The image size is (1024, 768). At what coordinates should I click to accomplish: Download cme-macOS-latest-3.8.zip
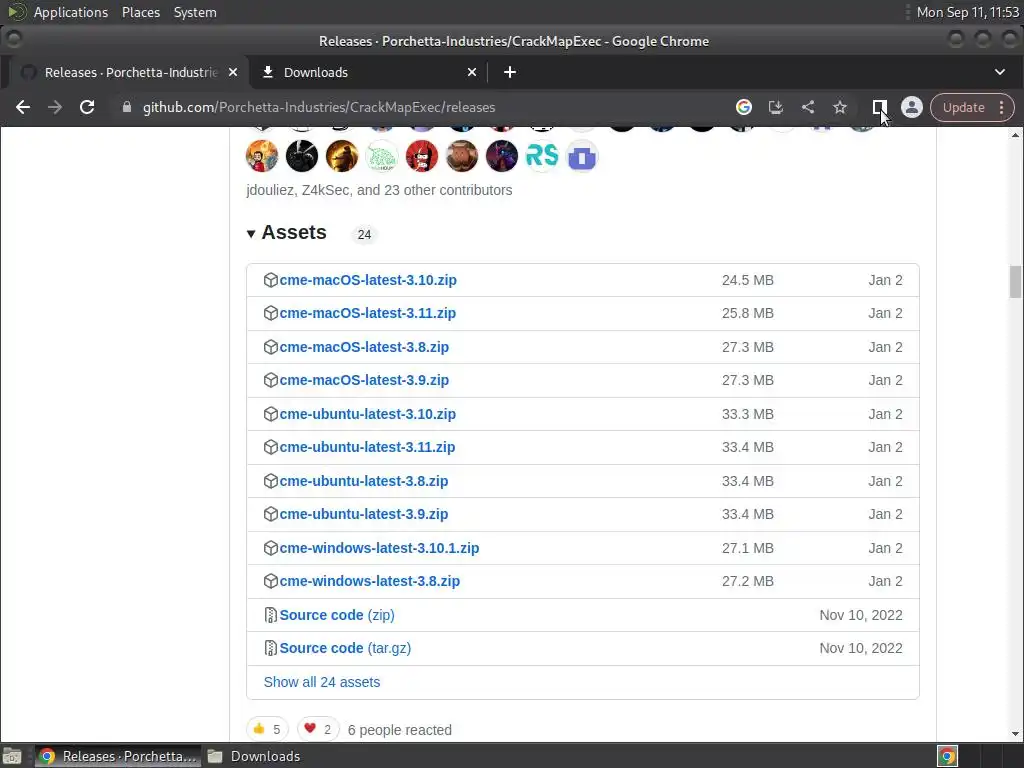364,347
